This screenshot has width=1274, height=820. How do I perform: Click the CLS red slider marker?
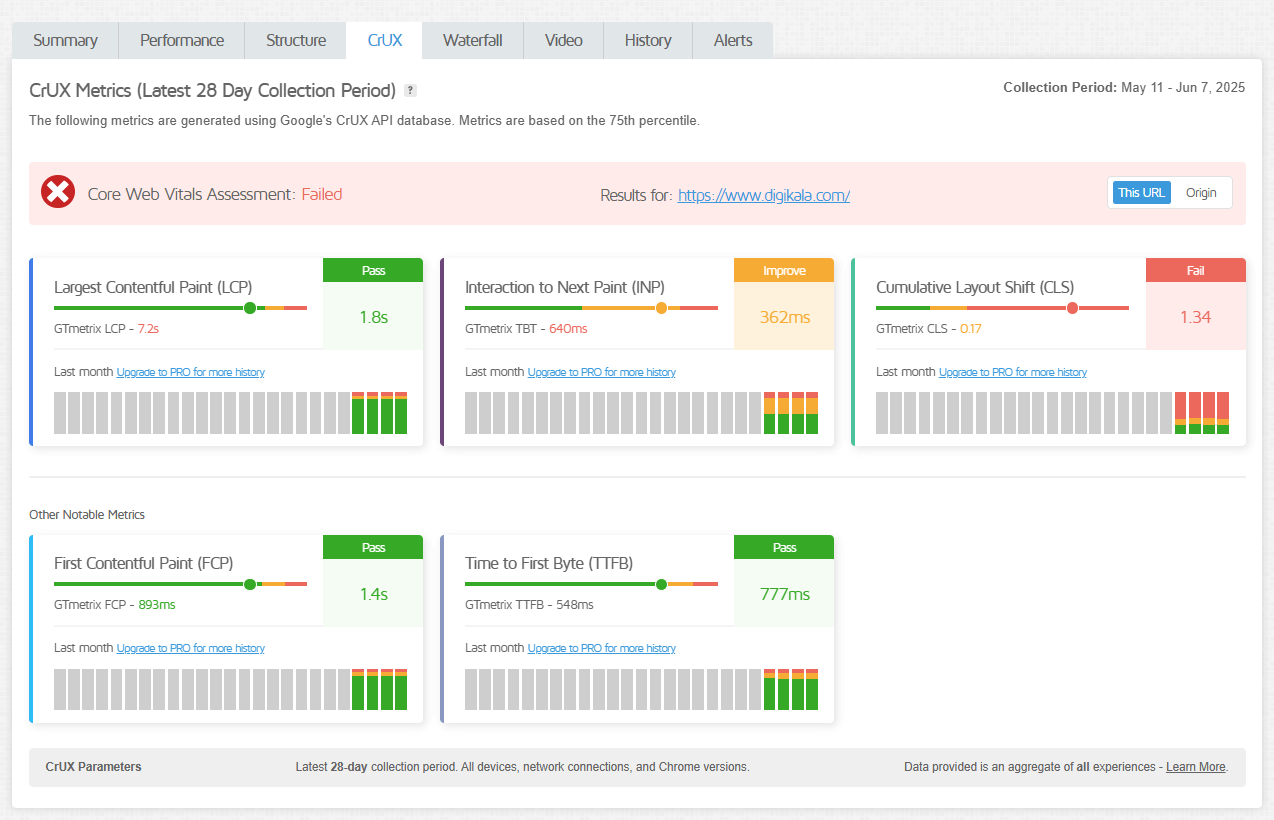(1072, 308)
